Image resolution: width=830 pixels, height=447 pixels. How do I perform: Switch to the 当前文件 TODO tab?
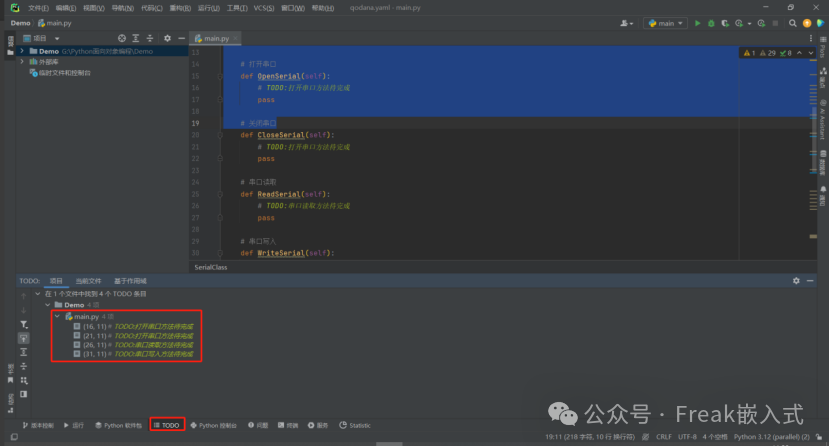coord(89,281)
